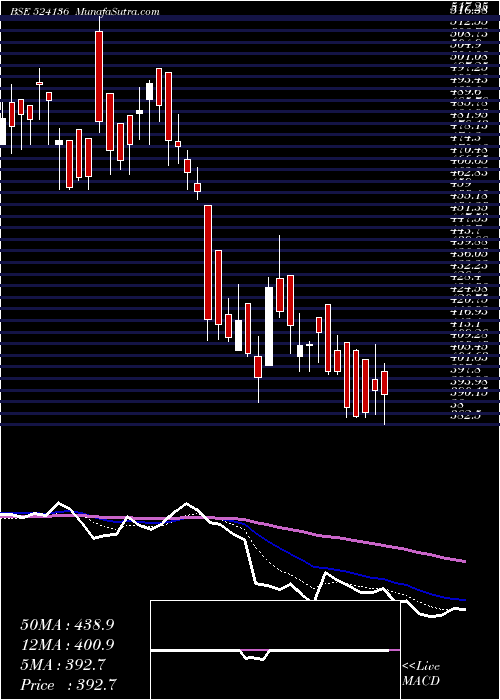Click the 382.5 price axis label
Image resolution: width=500 pixels, height=700 pixels.
pyautogui.click(x=468, y=416)
